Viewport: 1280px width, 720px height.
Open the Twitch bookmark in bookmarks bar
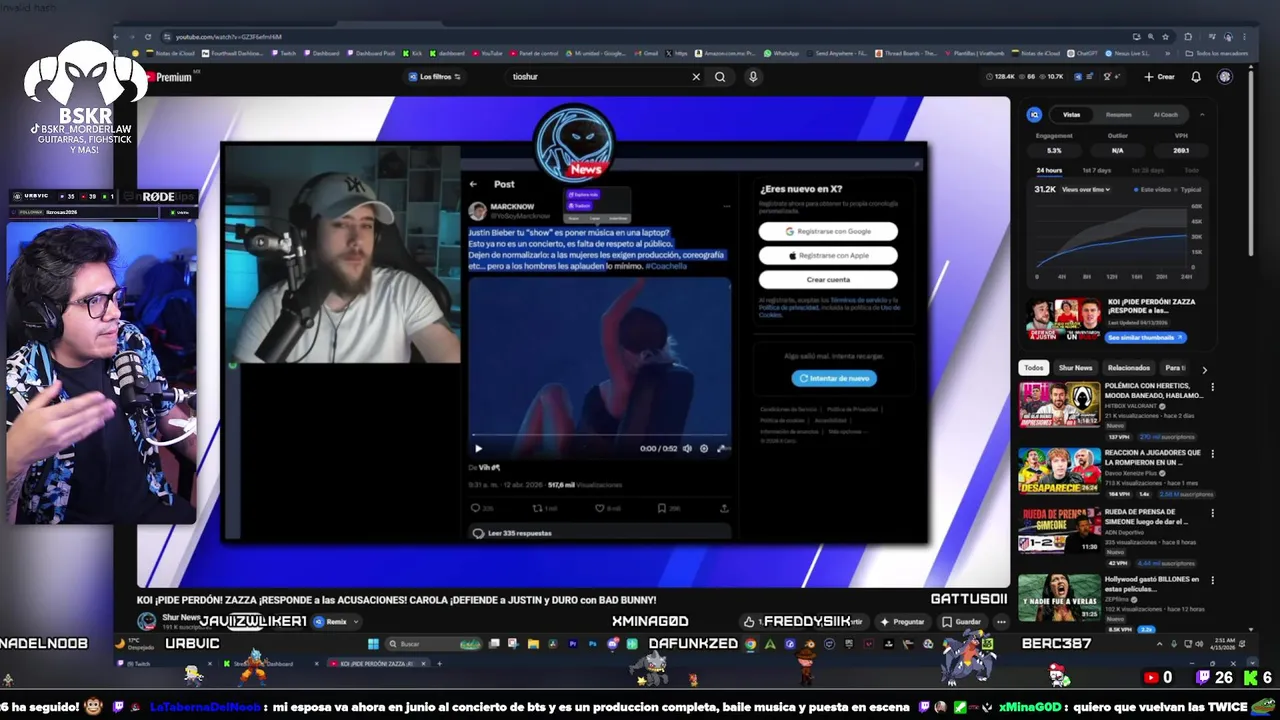284,53
